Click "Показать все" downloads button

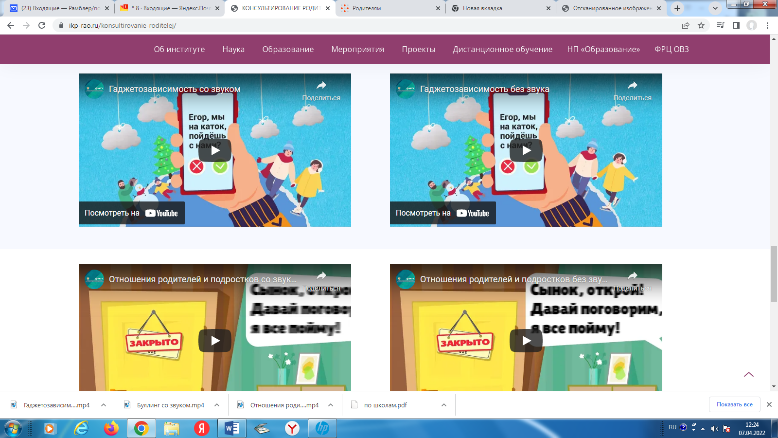click(734, 404)
